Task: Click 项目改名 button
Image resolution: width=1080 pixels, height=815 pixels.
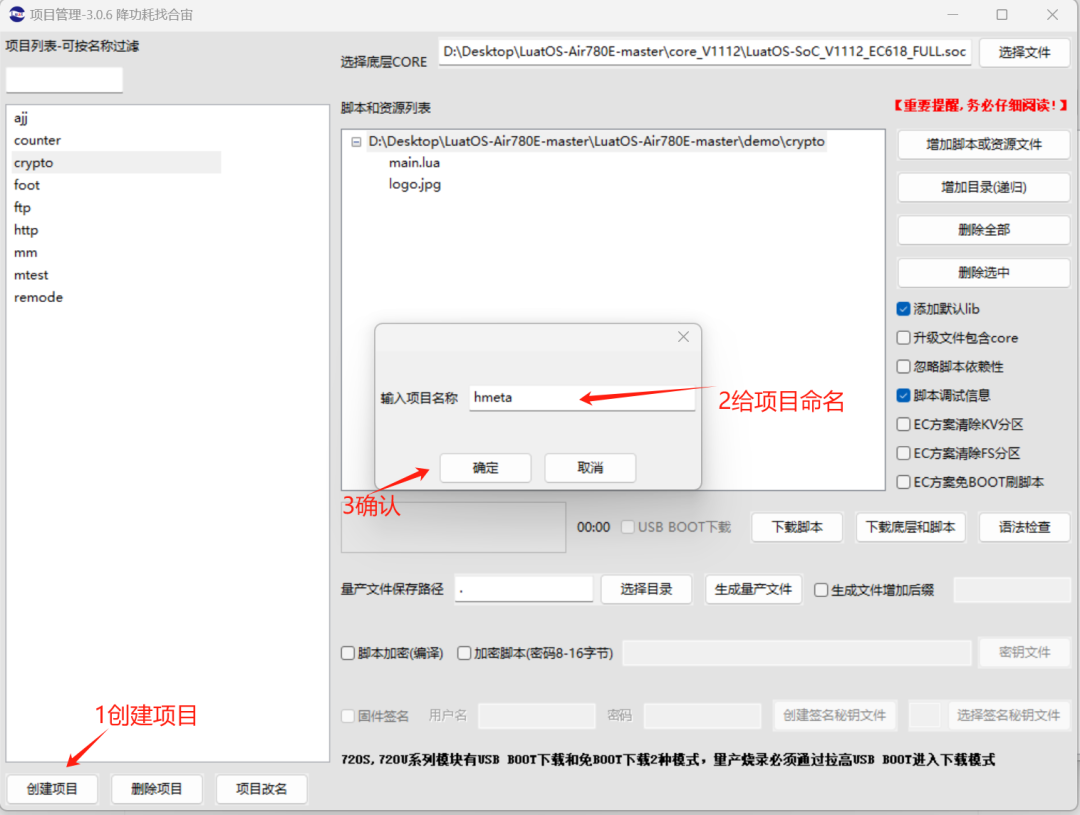Action: click(x=262, y=789)
